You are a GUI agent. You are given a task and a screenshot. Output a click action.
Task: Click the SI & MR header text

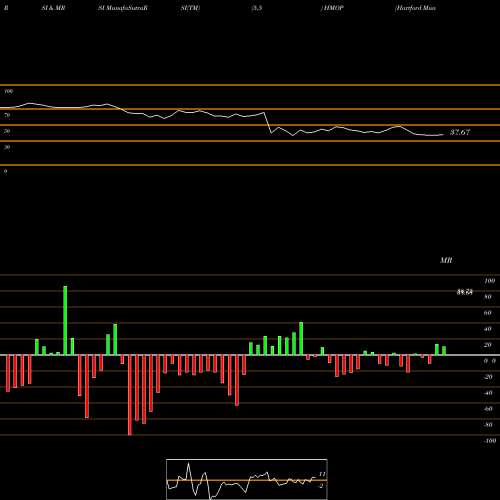[x=53, y=8]
